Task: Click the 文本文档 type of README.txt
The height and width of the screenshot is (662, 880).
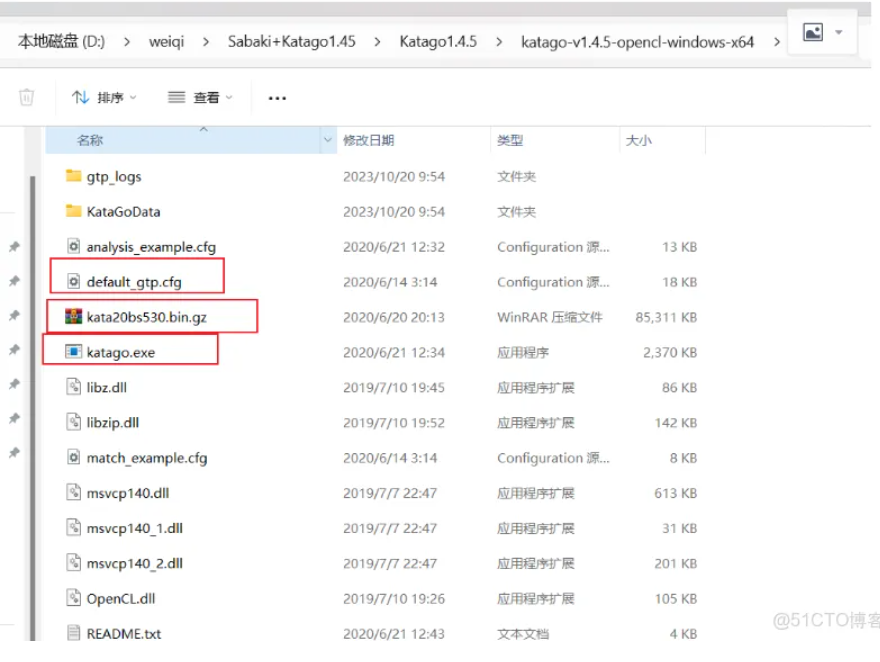Action: (x=523, y=634)
